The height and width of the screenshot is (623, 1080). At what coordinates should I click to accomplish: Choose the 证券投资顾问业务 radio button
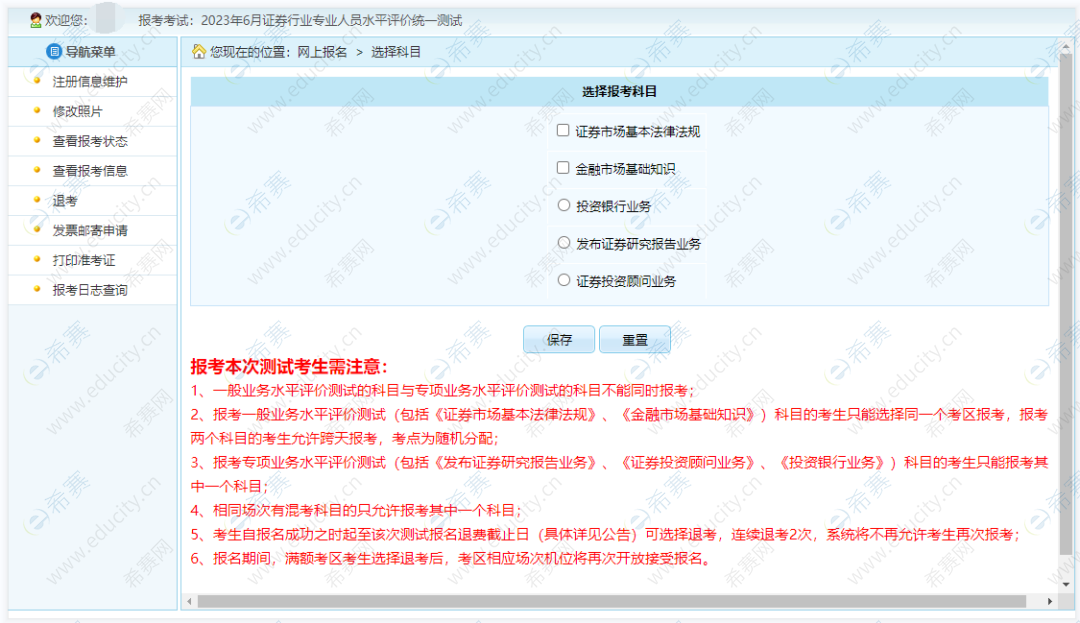pos(564,280)
